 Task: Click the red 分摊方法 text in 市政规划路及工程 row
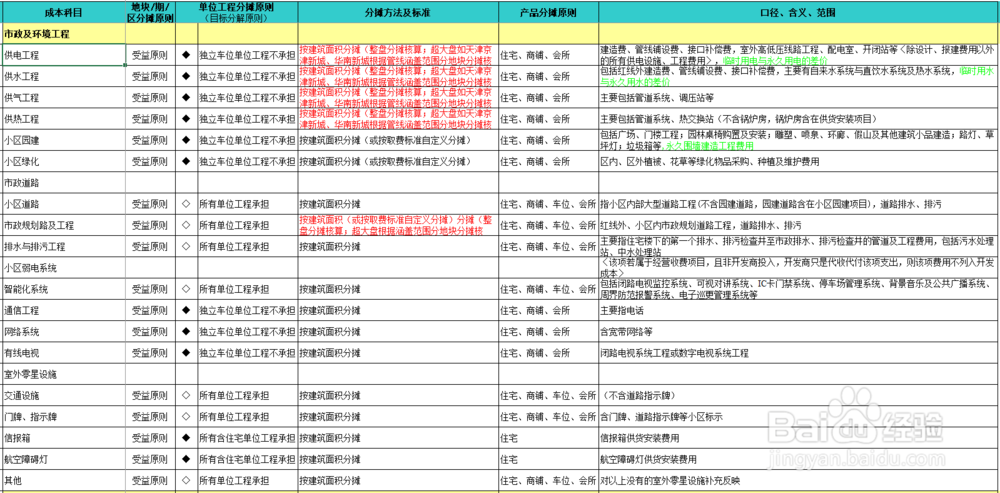[x=395, y=225]
